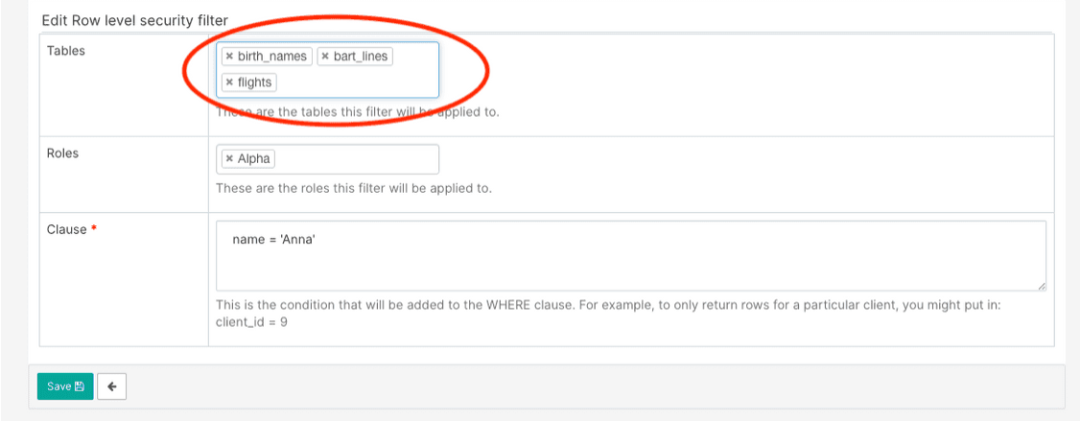Remove the birth_names table tag
The image size is (1080, 421).
[x=229, y=57]
